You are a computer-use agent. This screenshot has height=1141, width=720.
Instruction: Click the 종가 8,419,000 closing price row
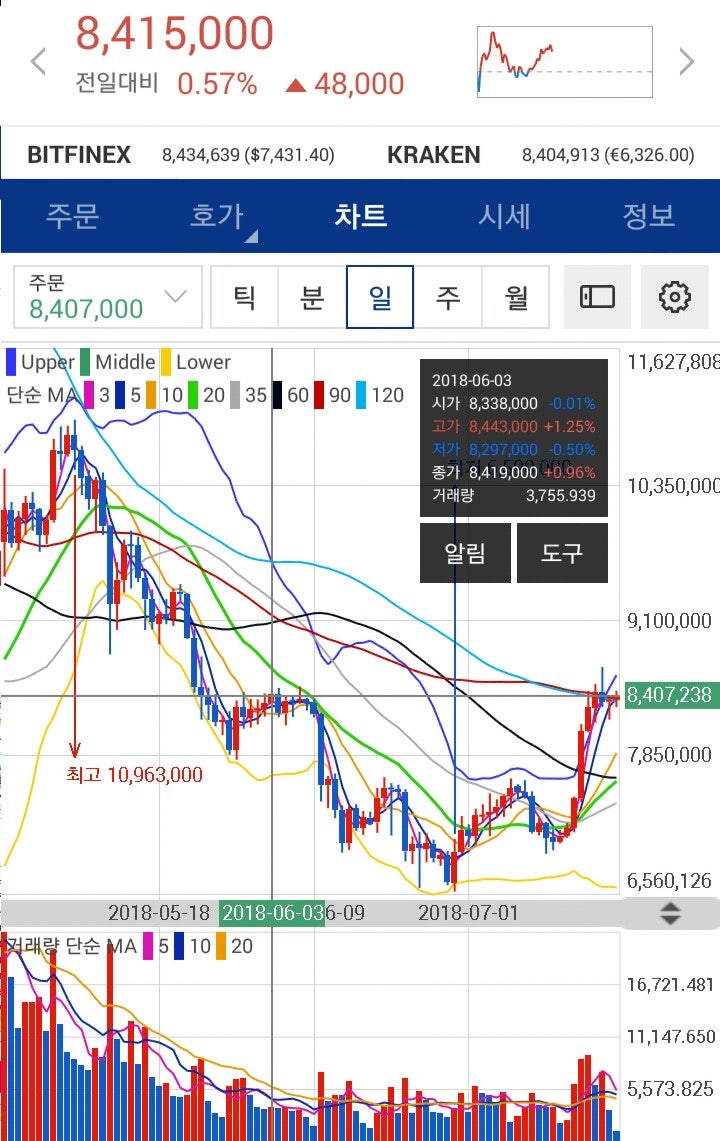[513, 472]
